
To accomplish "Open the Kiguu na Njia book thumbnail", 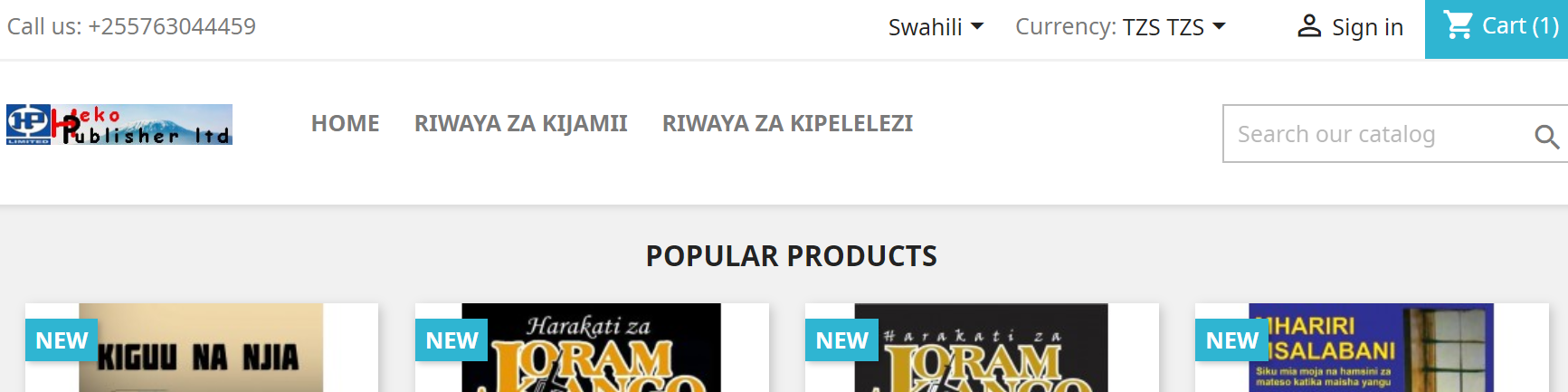I will click(x=201, y=348).
